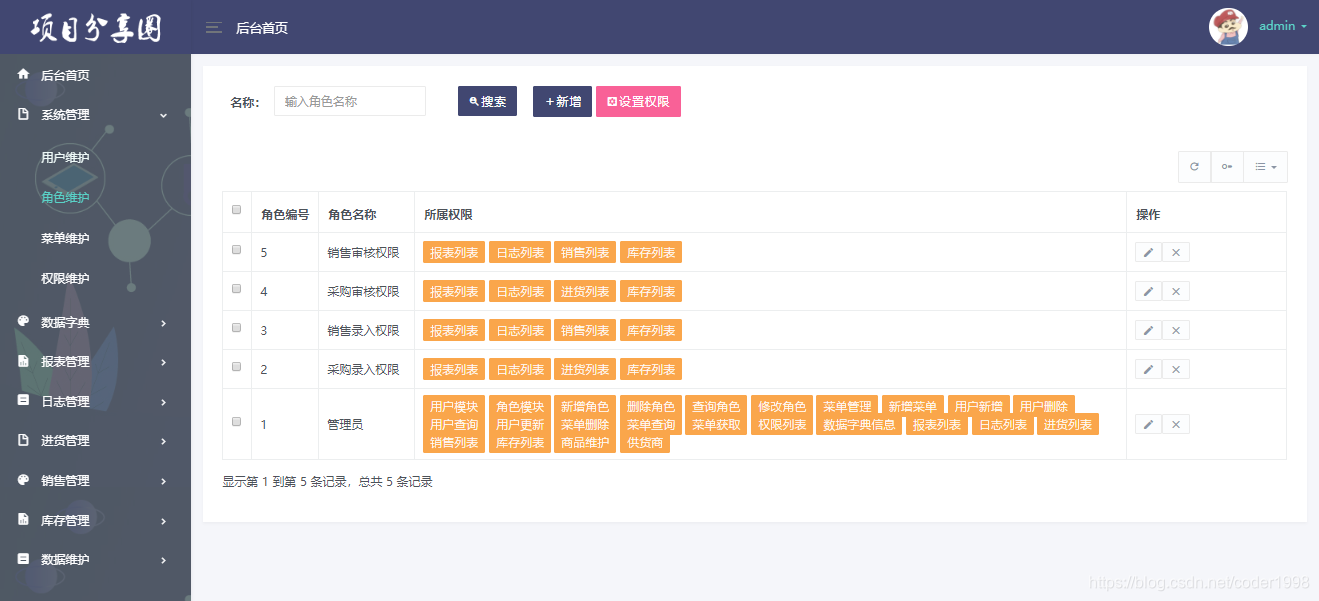Viewport: 1319px width, 601px height.
Task: Check the box for role number 5
Action: [237, 250]
